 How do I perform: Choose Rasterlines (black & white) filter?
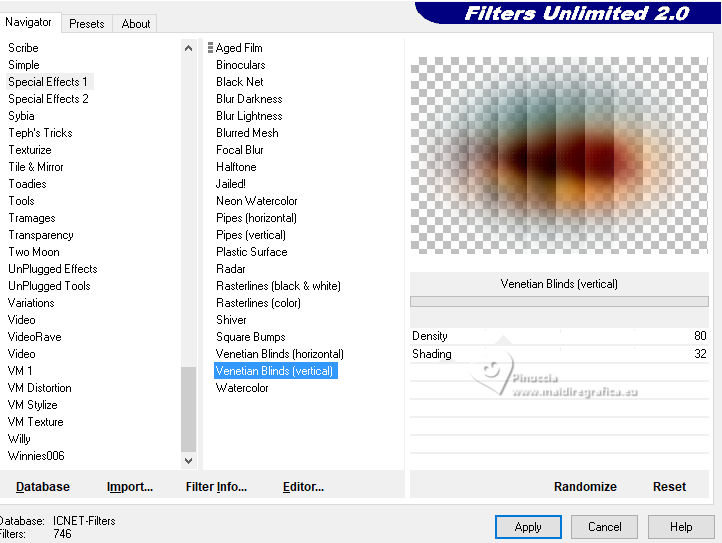tap(278, 286)
